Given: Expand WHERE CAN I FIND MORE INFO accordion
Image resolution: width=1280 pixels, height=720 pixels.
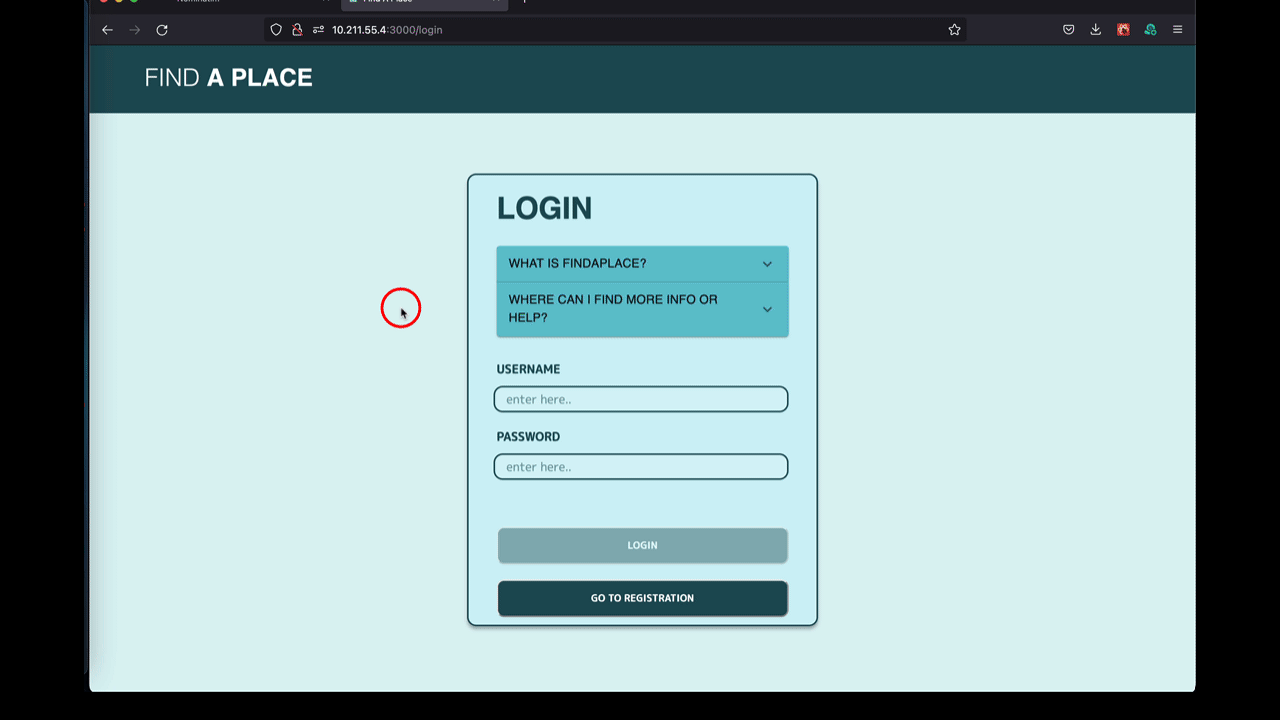Looking at the screenshot, I should (642, 309).
